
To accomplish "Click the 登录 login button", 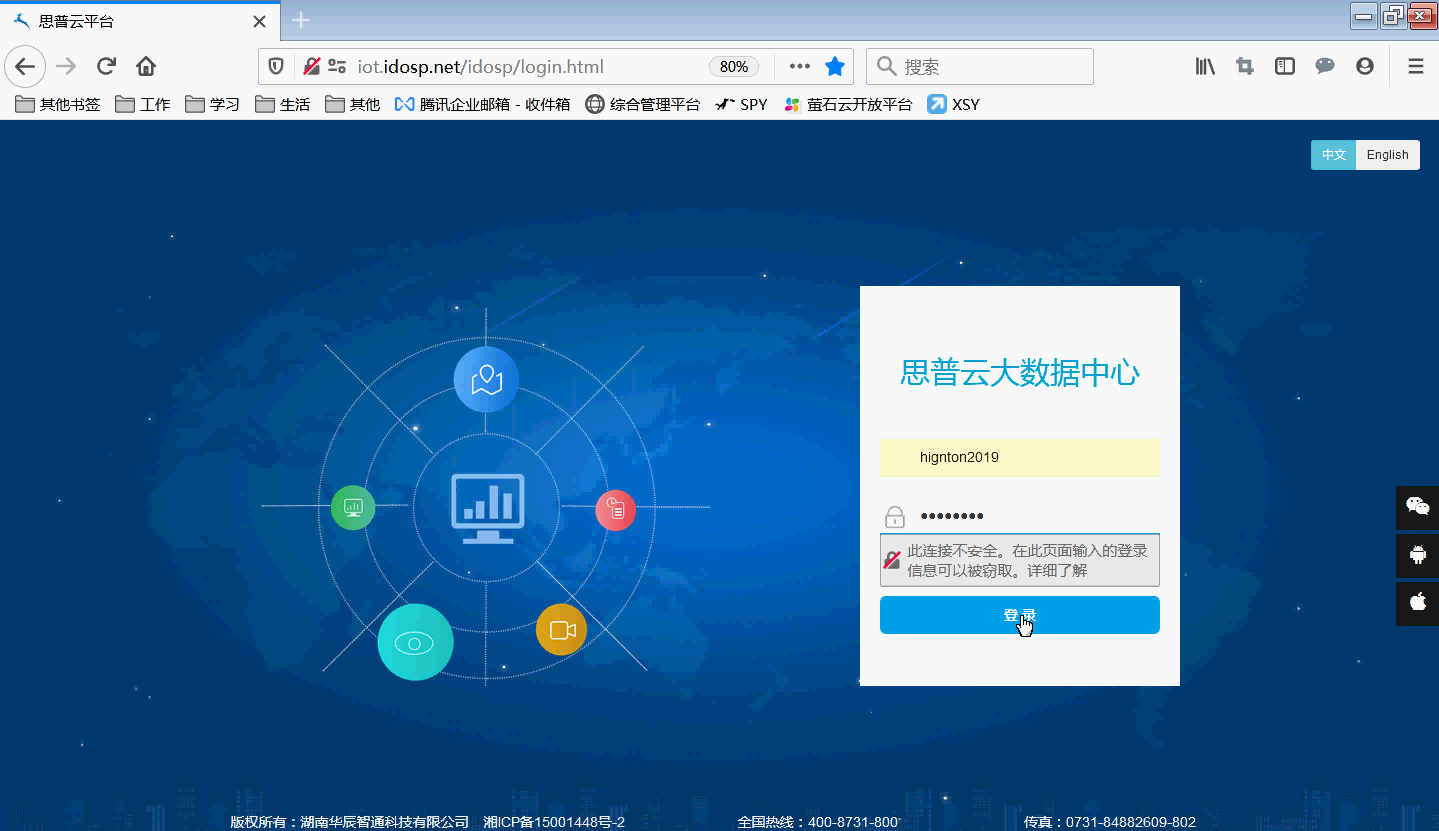I will [x=1019, y=614].
